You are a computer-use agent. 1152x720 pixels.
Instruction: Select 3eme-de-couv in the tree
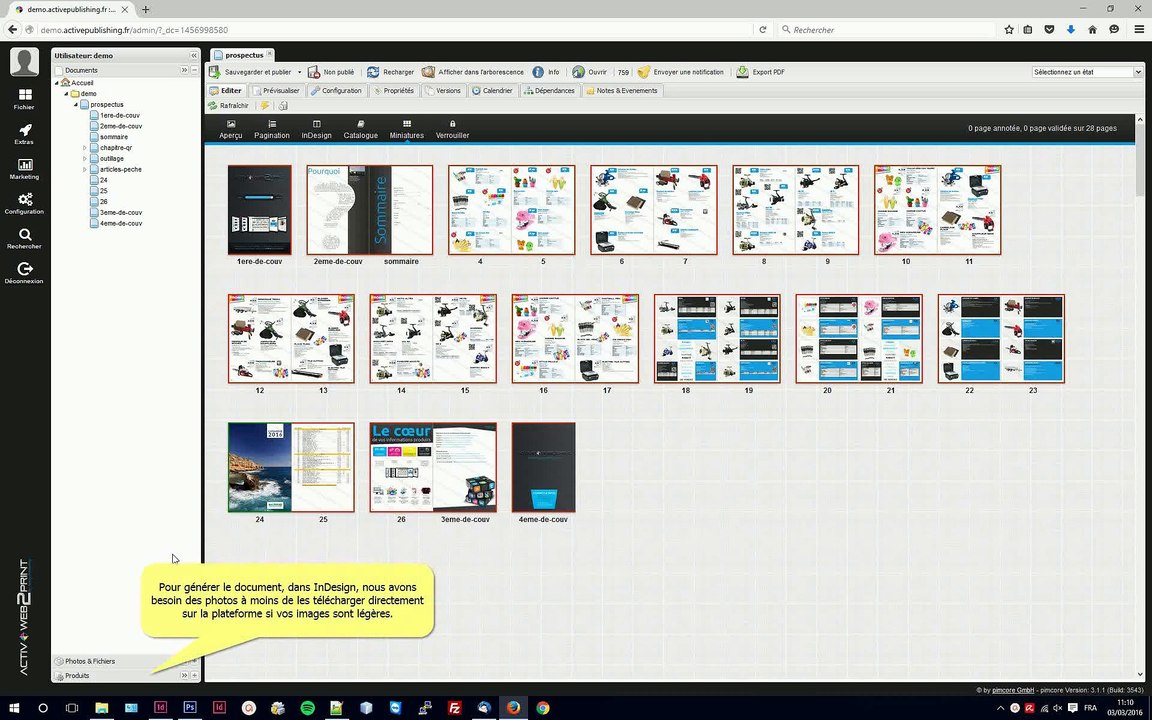(x=121, y=212)
